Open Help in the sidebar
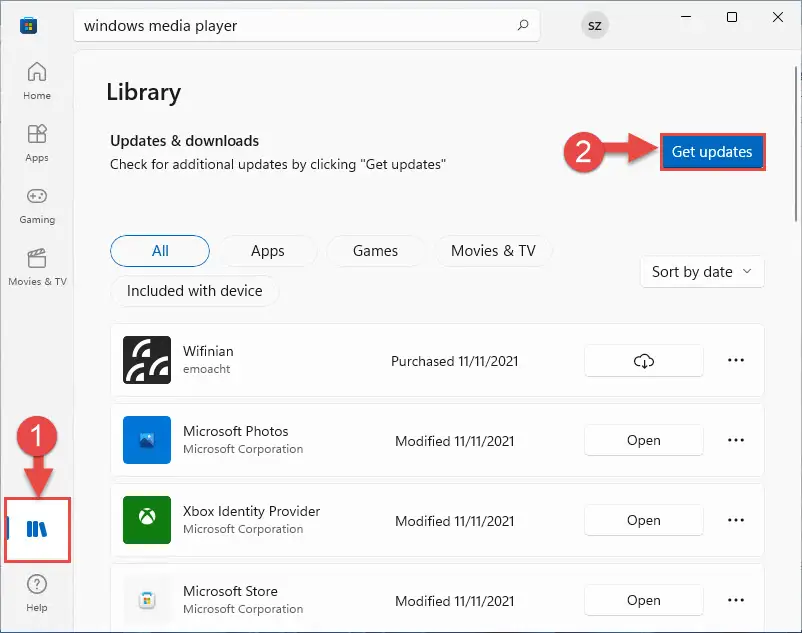 (x=37, y=593)
